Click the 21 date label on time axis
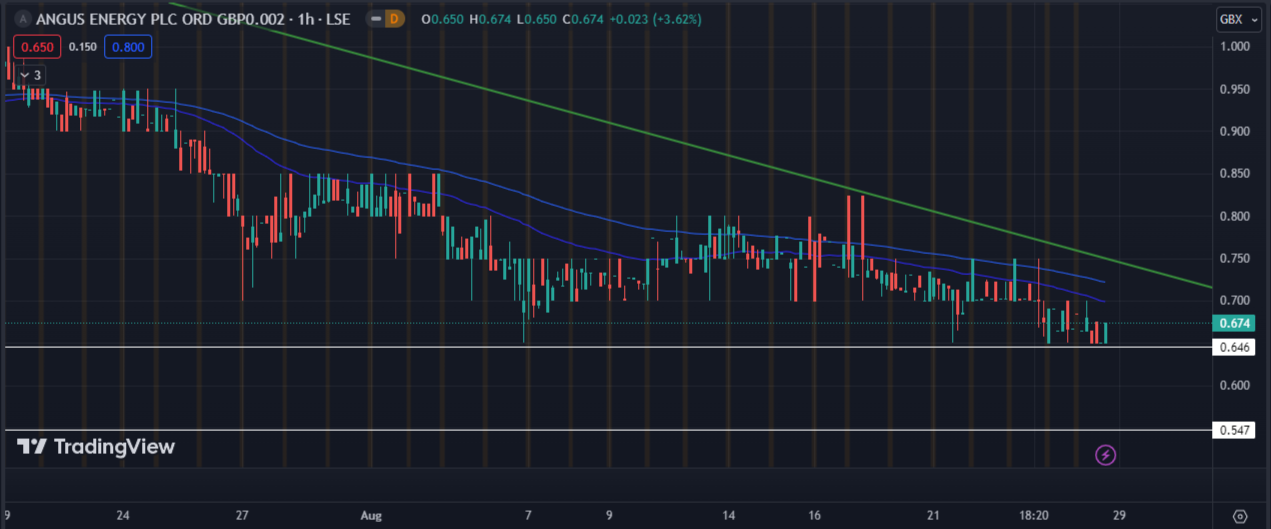Image resolution: width=1271 pixels, height=529 pixels. [934, 516]
